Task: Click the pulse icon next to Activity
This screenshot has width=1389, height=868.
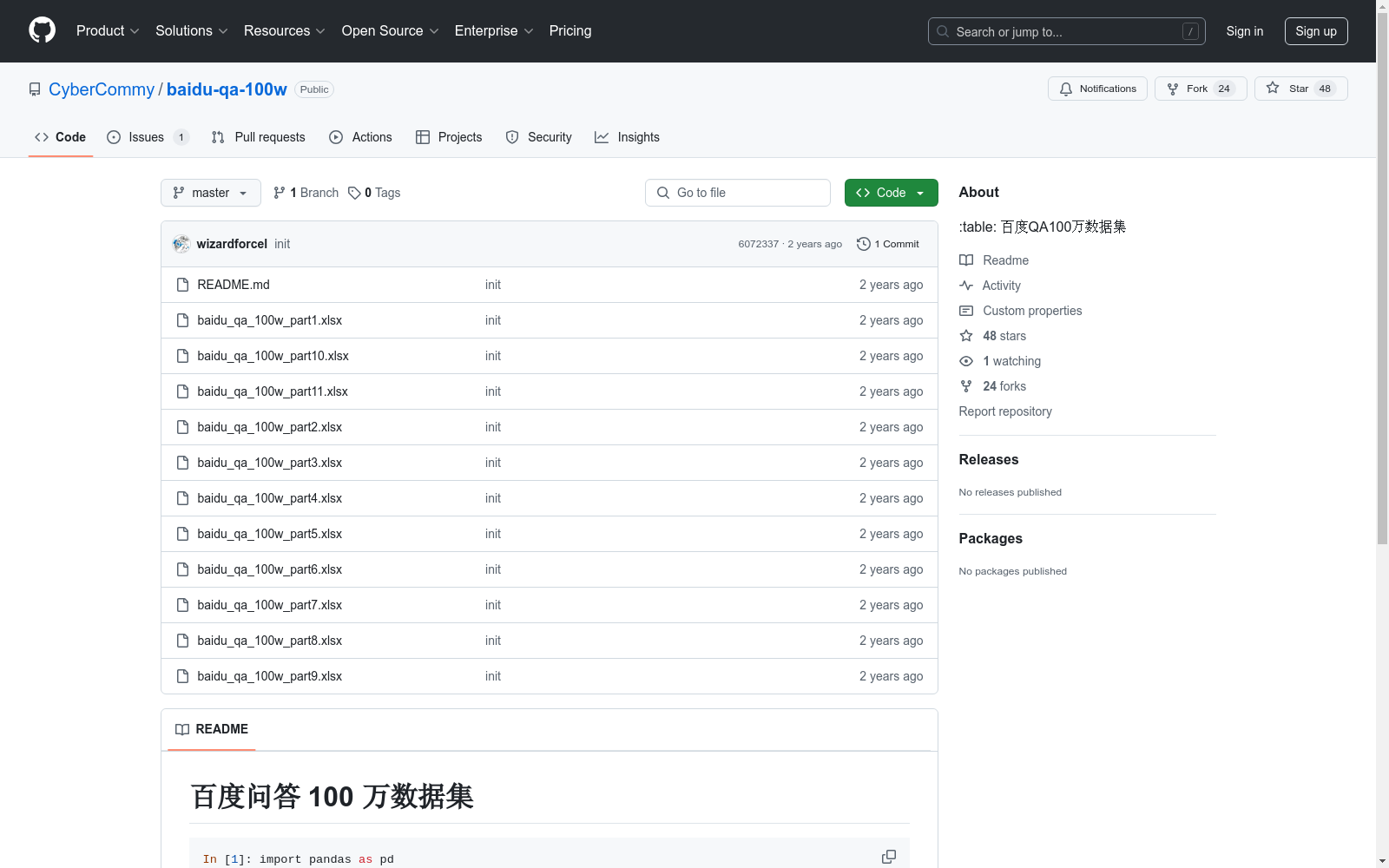Action: (x=966, y=286)
